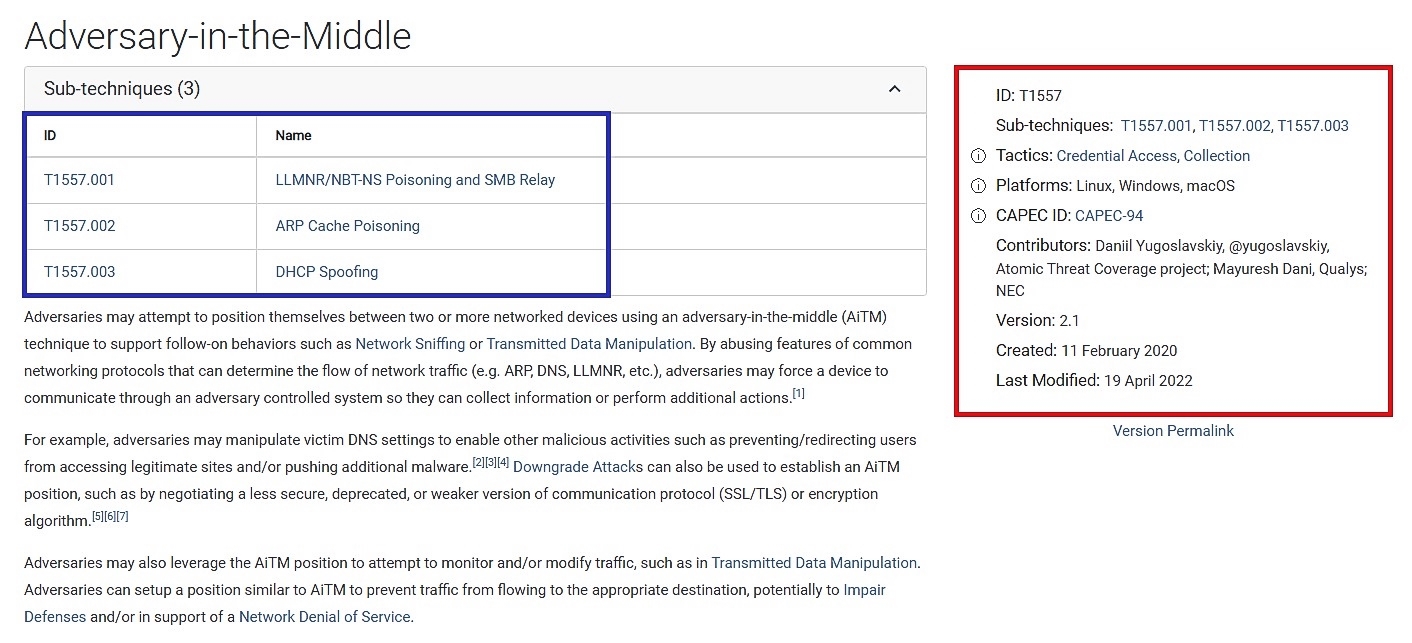Select T1557.003 in the sidebar sub-techniques list
Viewport: 1412px width, 643px height.
[1312, 126]
